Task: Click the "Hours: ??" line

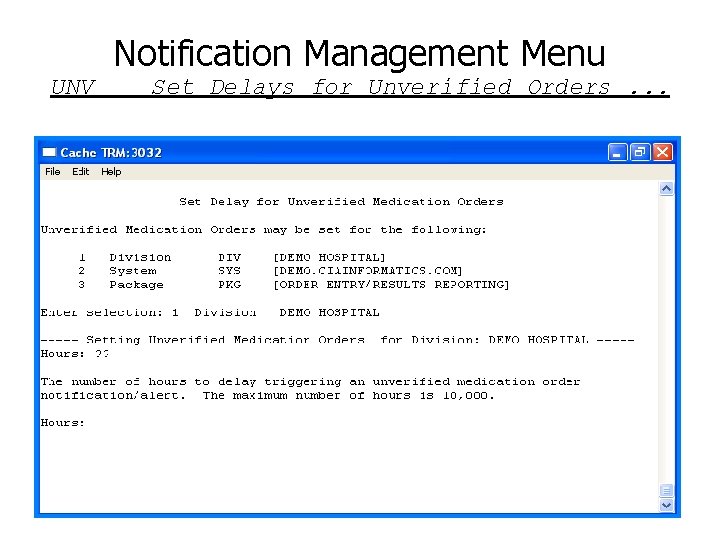Action: click(x=75, y=354)
